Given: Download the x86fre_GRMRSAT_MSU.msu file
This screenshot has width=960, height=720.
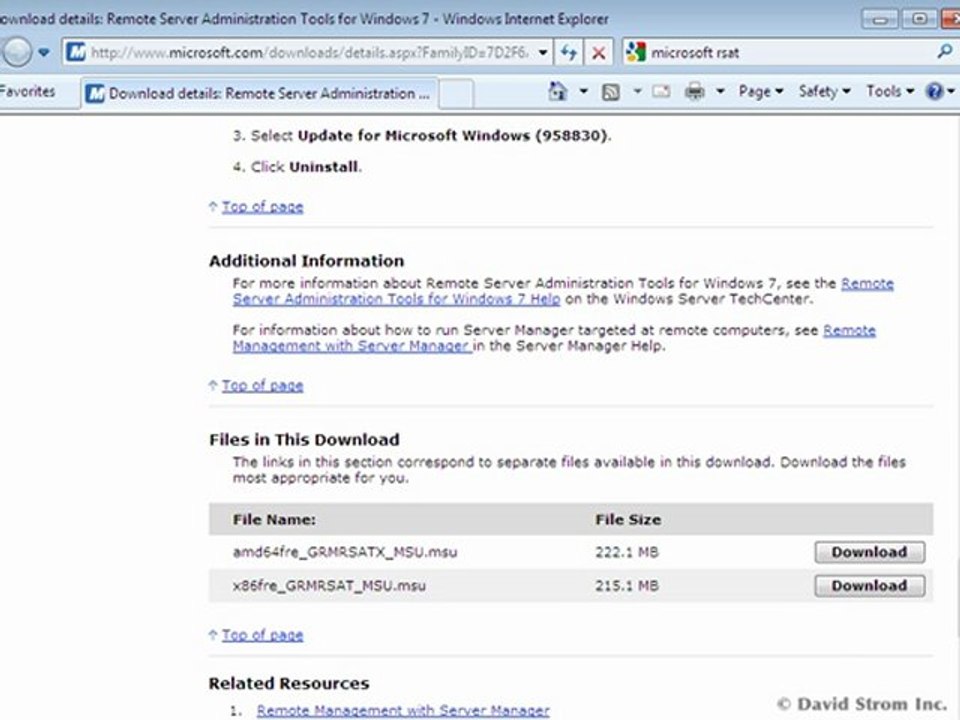Looking at the screenshot, I should (x=869, y=586).
